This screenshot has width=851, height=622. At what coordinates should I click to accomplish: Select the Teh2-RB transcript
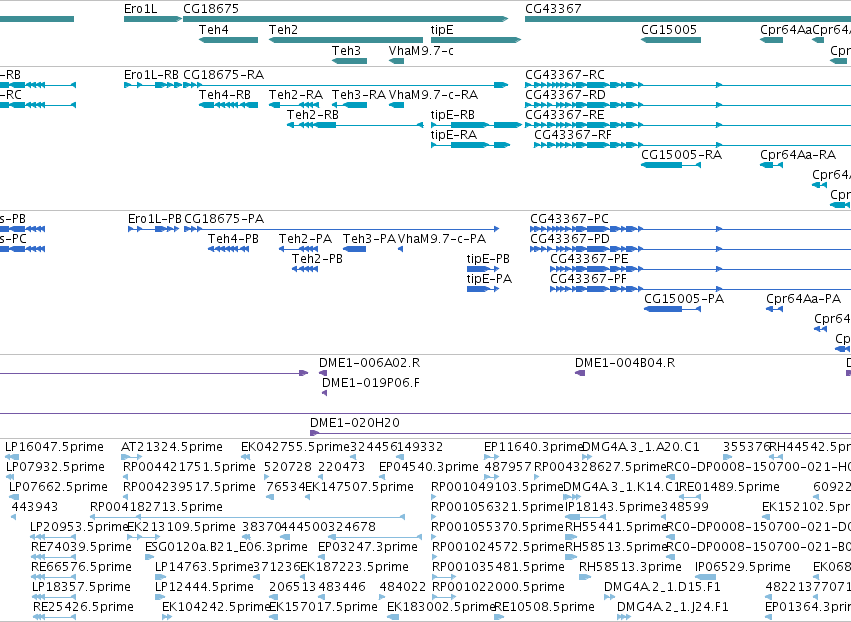tap(355, 125)
